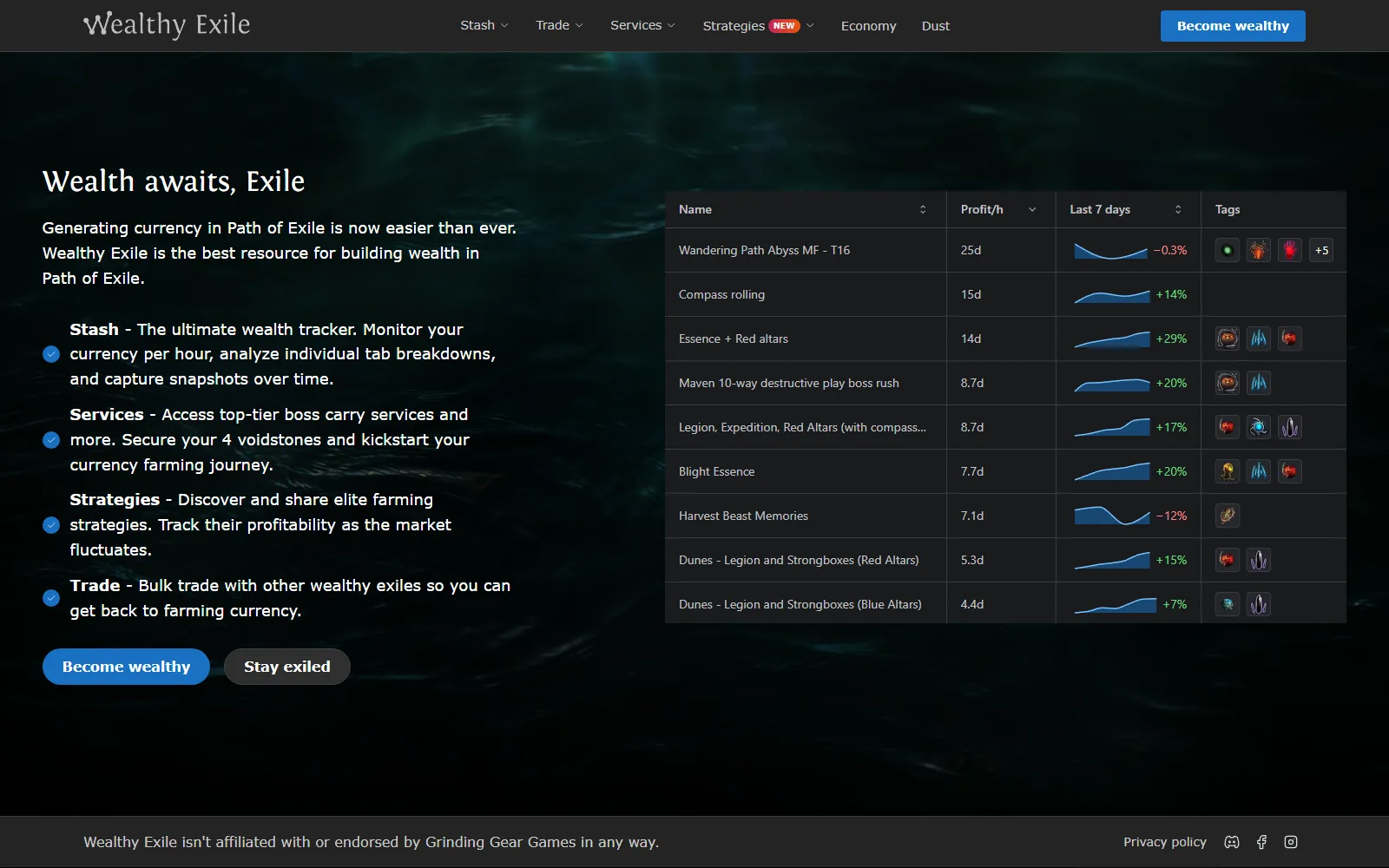This screenshot has width=1389, height=868.
Task: Click the 4.4d profit value
Action: (972, 604)
